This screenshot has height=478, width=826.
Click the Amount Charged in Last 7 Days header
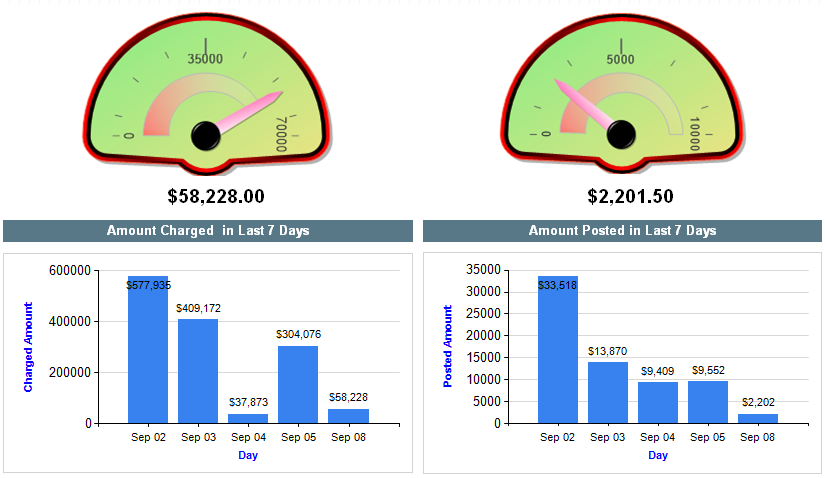(208, 231)
